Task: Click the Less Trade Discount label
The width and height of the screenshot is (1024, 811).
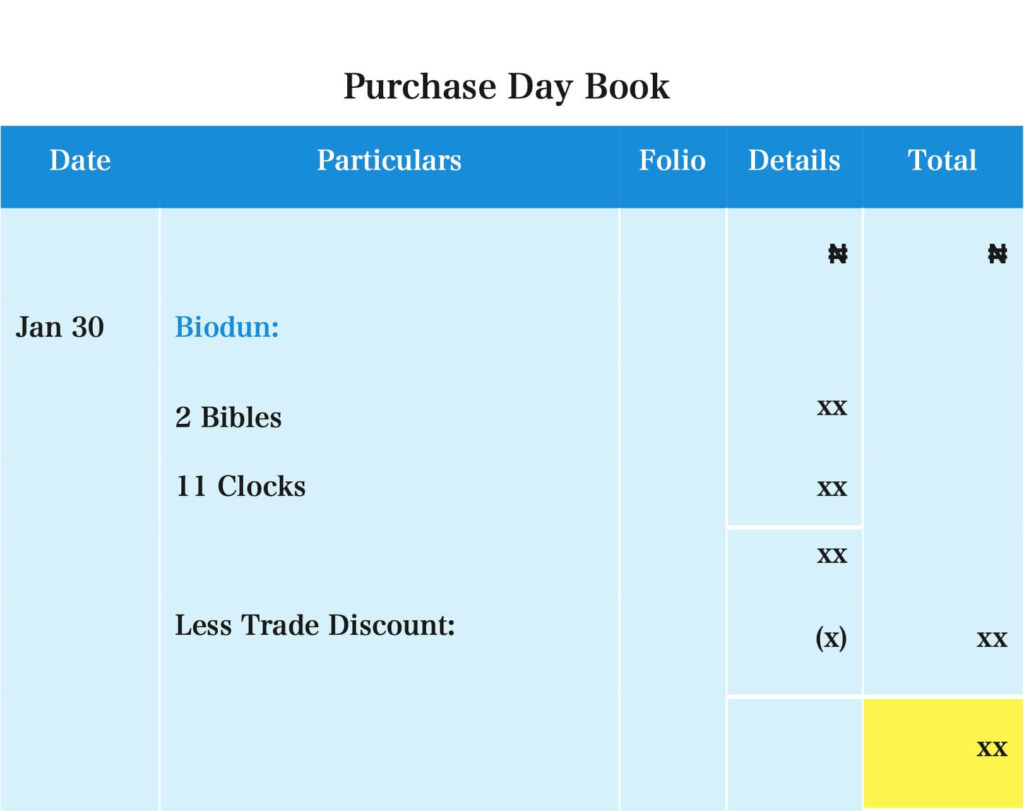Action: click(315, 626)
